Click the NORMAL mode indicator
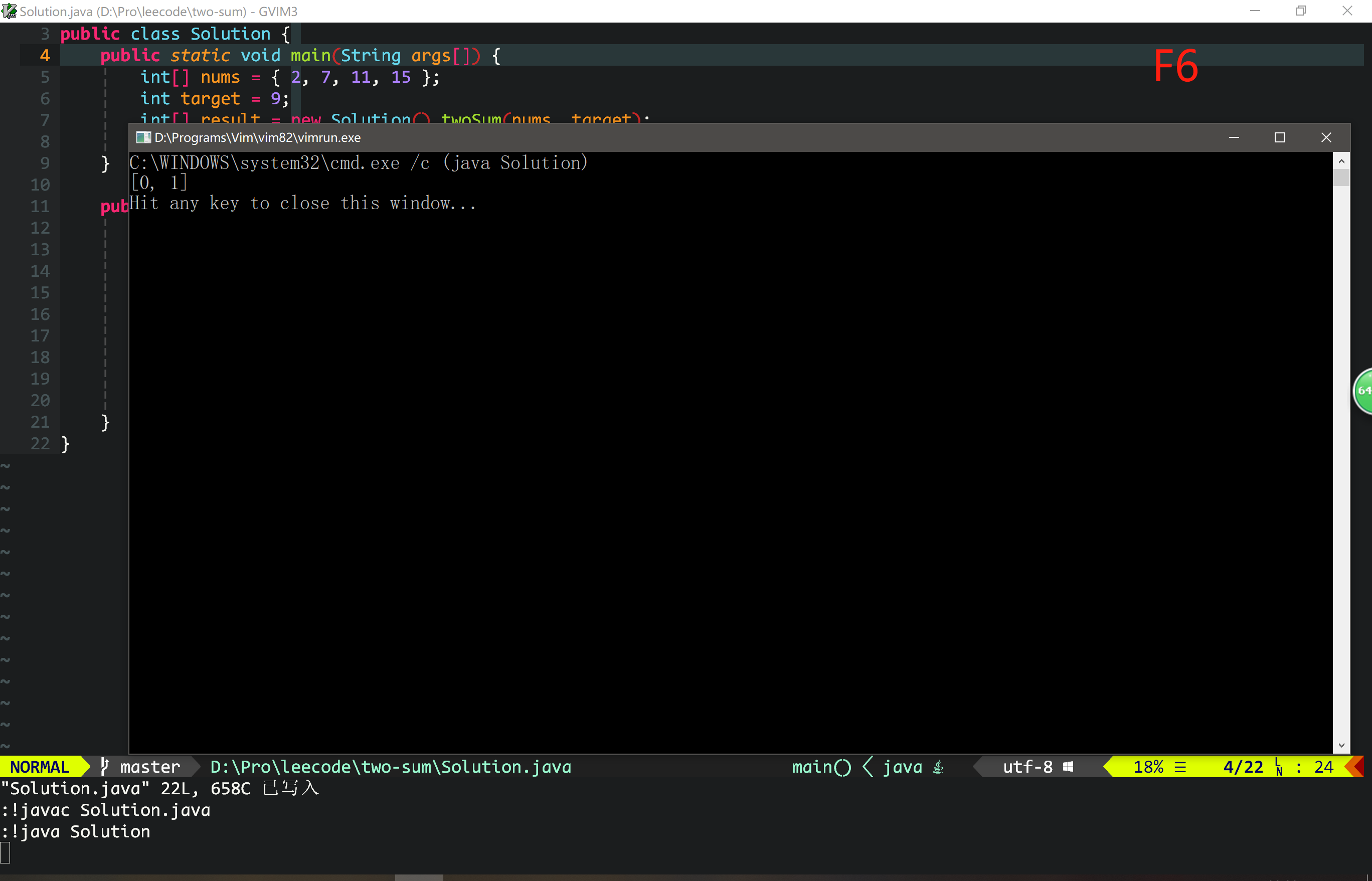The image size is (1372, 881). click(40, 767)
